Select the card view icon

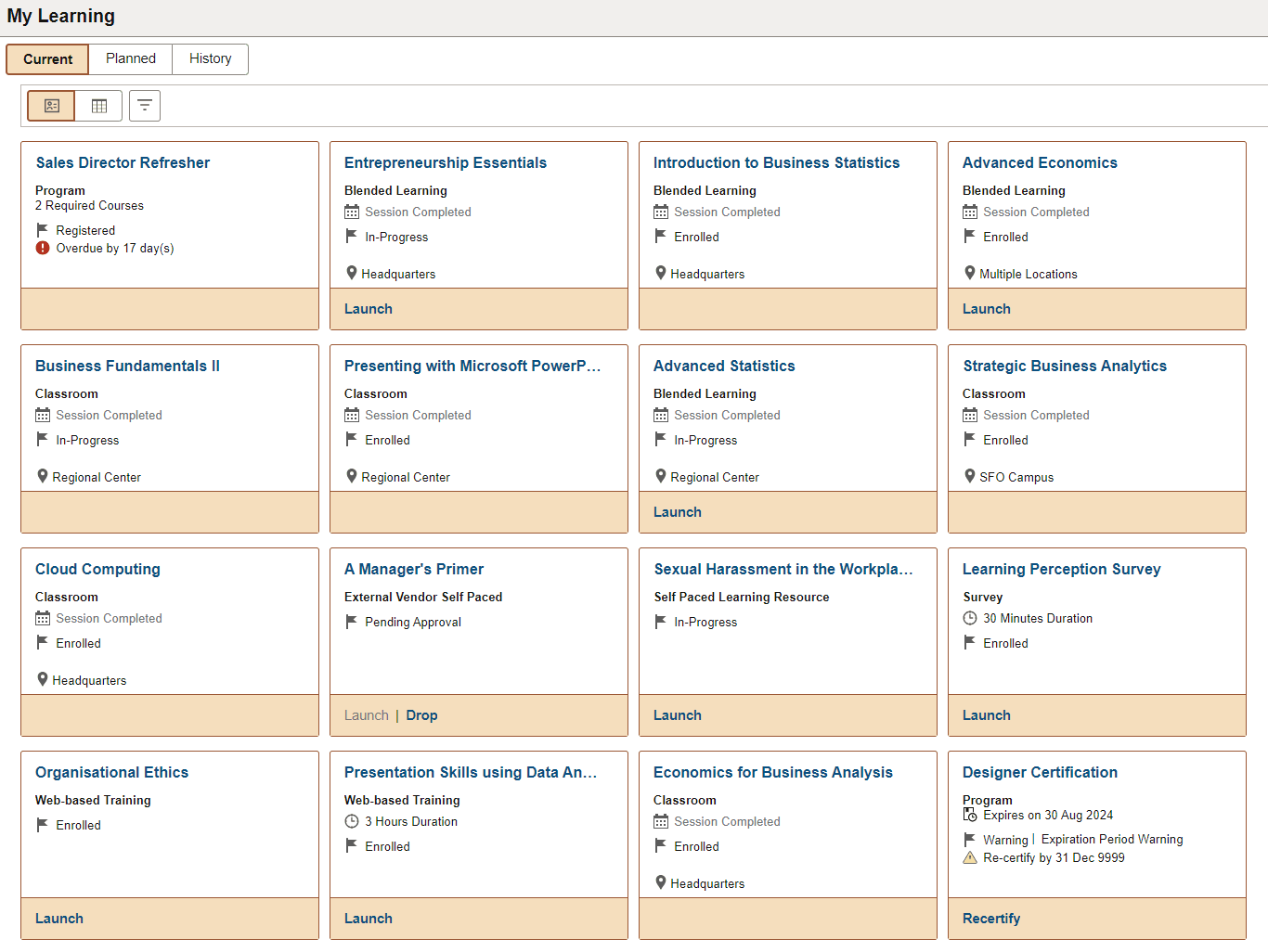click(50, 105)
